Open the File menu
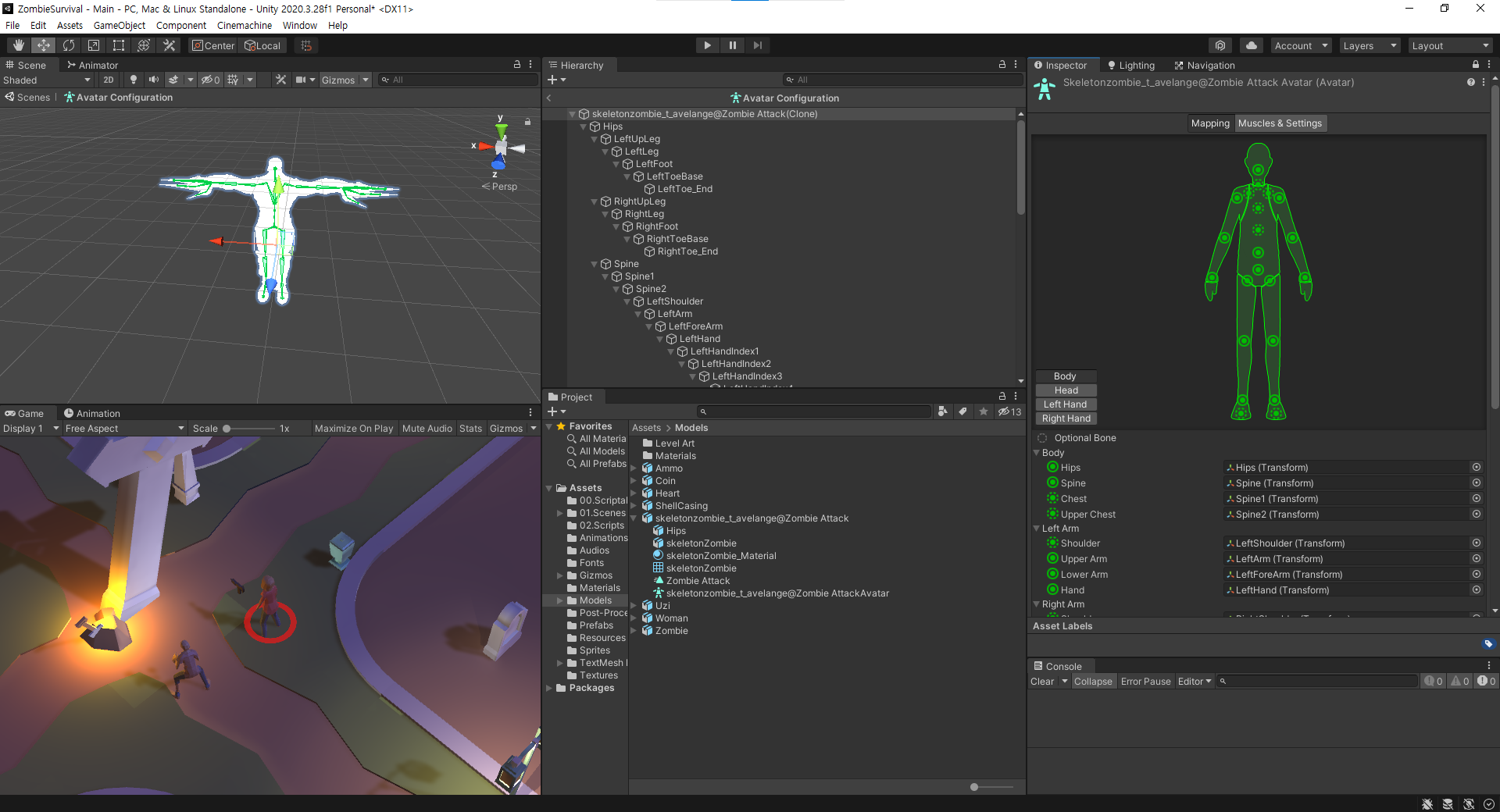Viewport: 1500px width, 812px height. pyautogui.click(x=12, y=25)
